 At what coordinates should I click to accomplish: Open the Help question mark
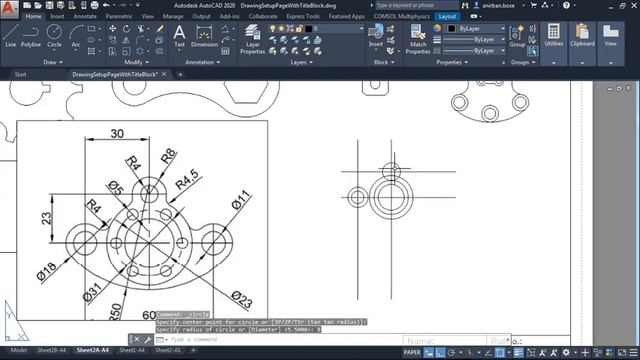click(566, 5)
